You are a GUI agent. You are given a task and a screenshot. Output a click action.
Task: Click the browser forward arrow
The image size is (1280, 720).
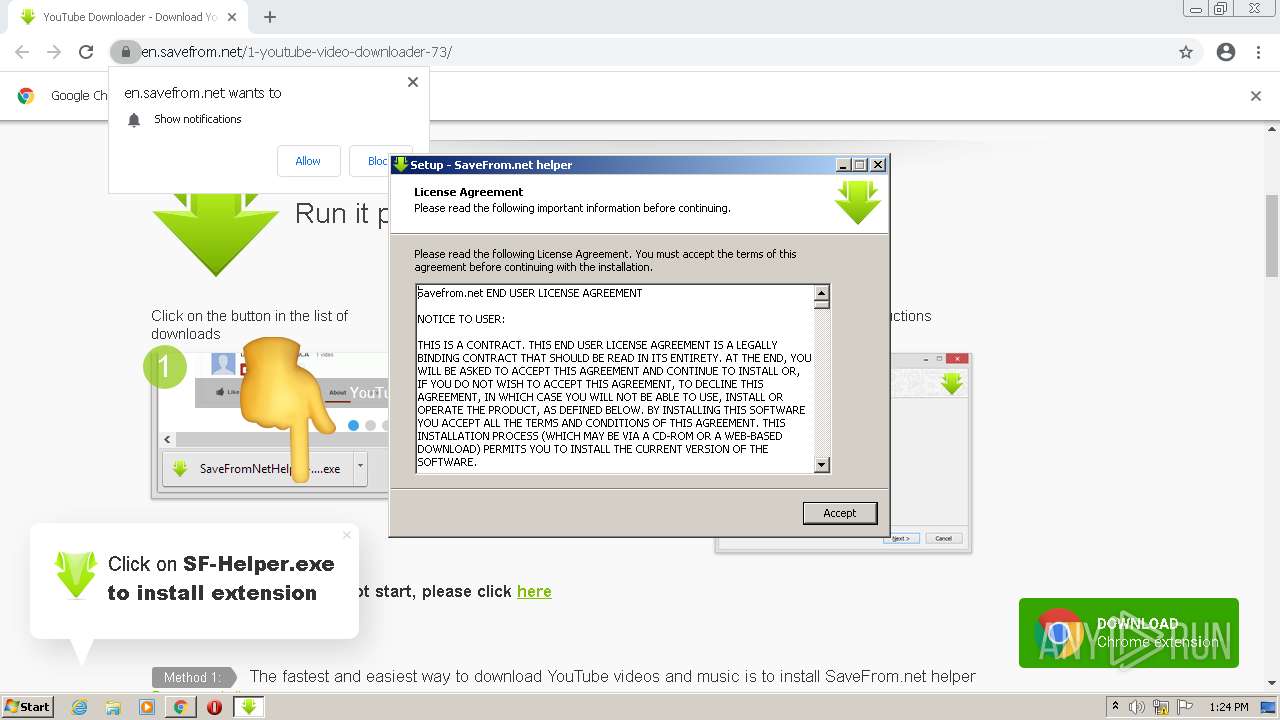[54, 52]
